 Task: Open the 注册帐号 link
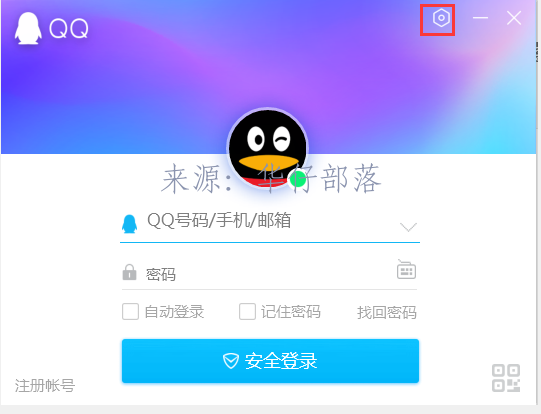(45, 386)
